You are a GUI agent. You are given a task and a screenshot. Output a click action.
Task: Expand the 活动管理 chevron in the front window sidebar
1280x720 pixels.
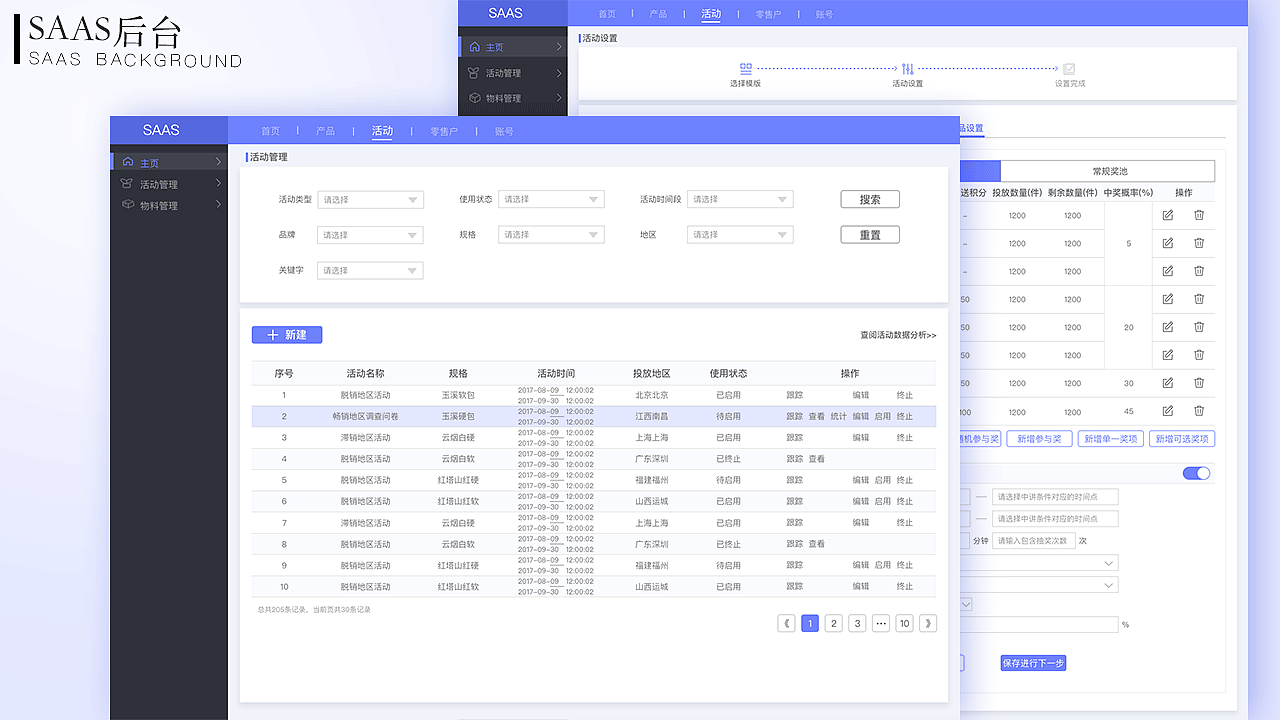(218, 184)
